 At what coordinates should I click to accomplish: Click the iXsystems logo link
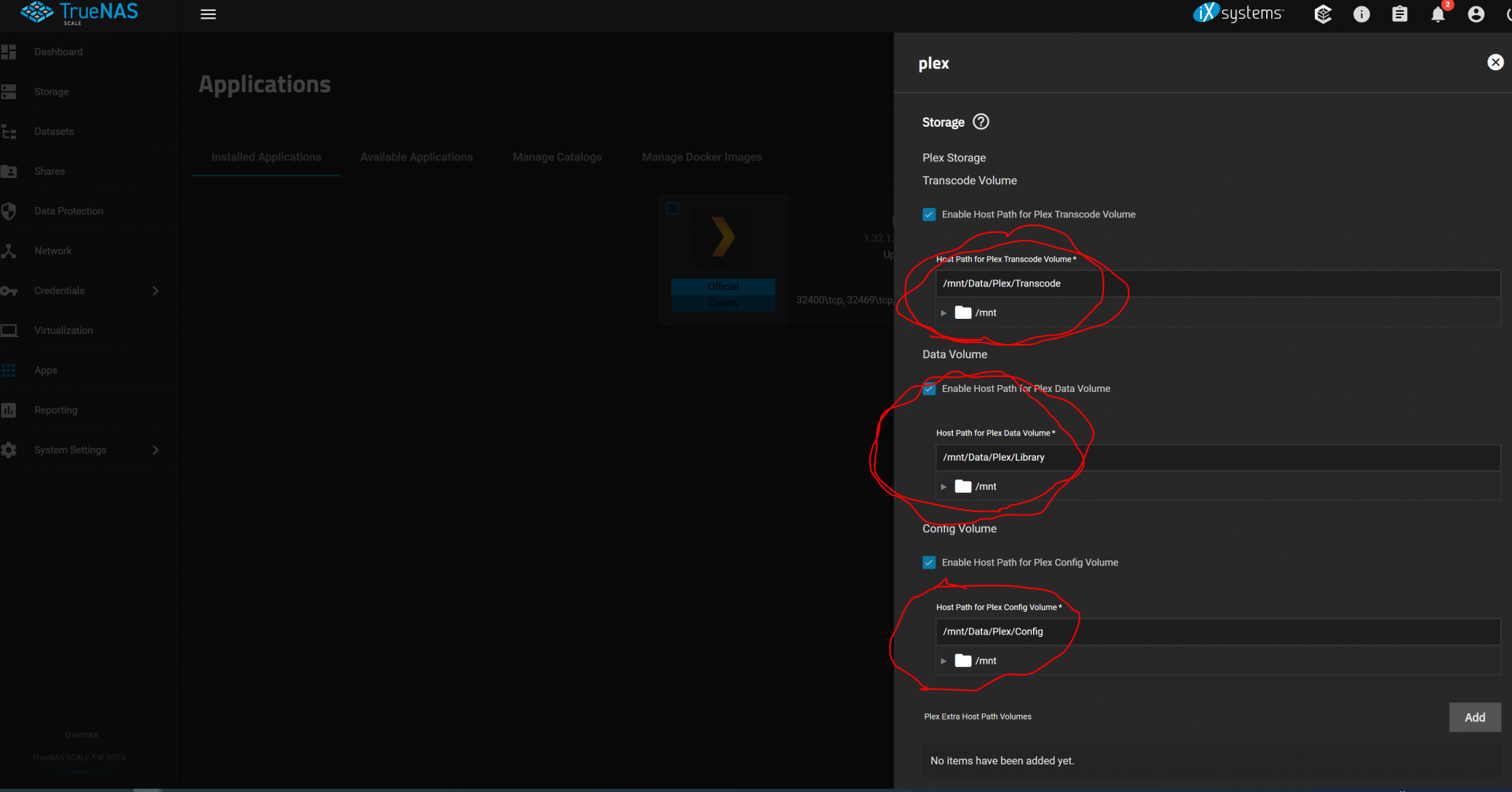1239,13
